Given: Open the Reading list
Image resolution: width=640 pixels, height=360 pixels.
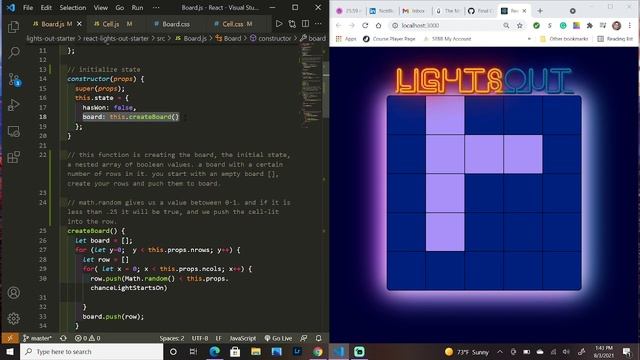Looking at the screenshot, I should click(x=615, y=39).
